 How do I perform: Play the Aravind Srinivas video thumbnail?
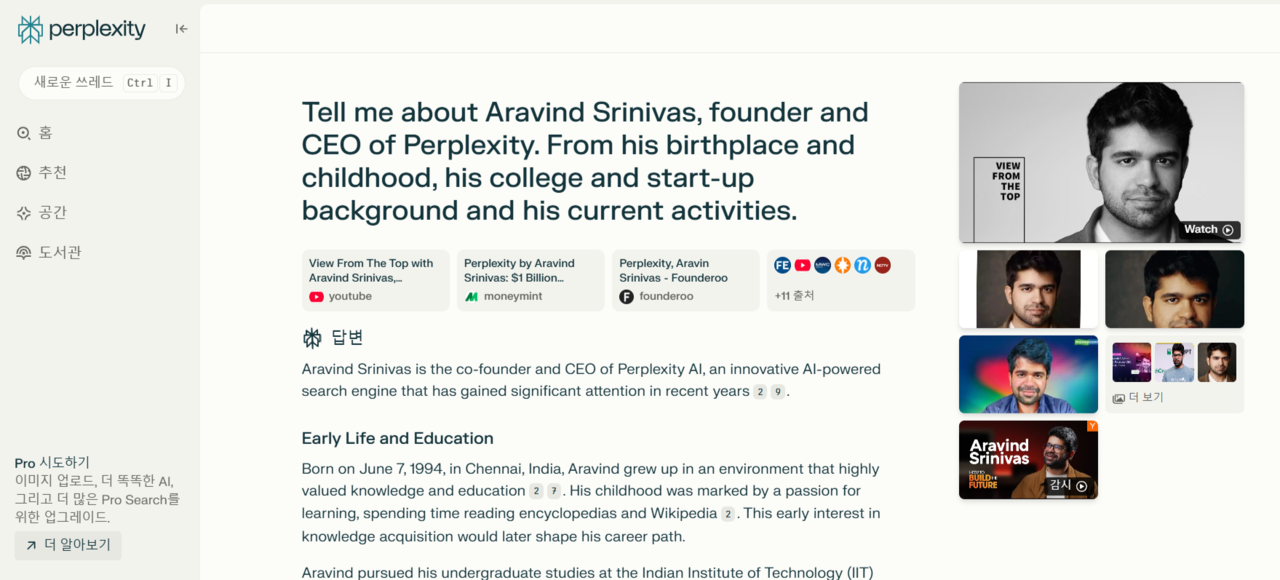1028,459
